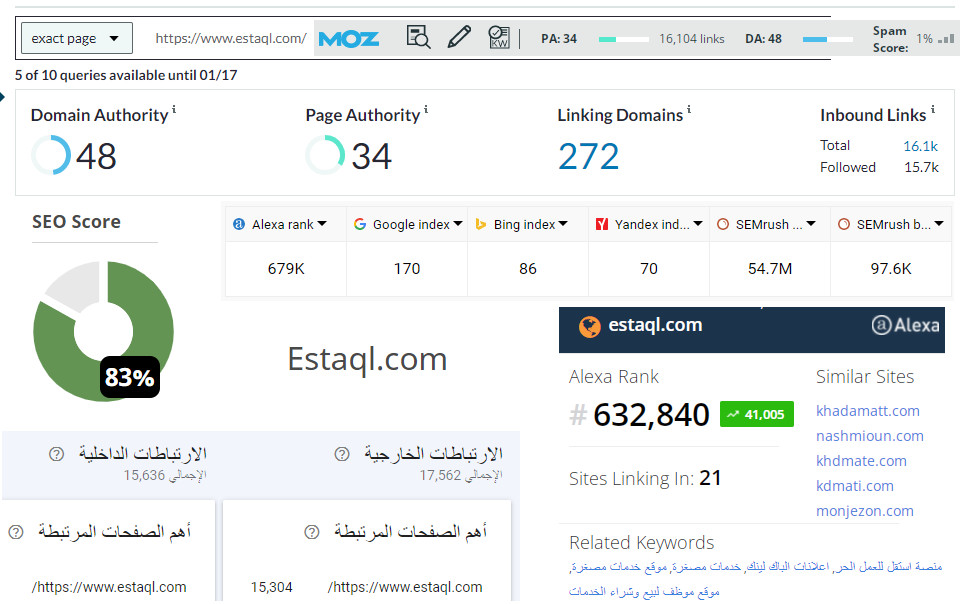The height and width of the screenshot is (604, 961).
Task: Click the Page Authority circular gauge
Action: (x=325, y=155)
